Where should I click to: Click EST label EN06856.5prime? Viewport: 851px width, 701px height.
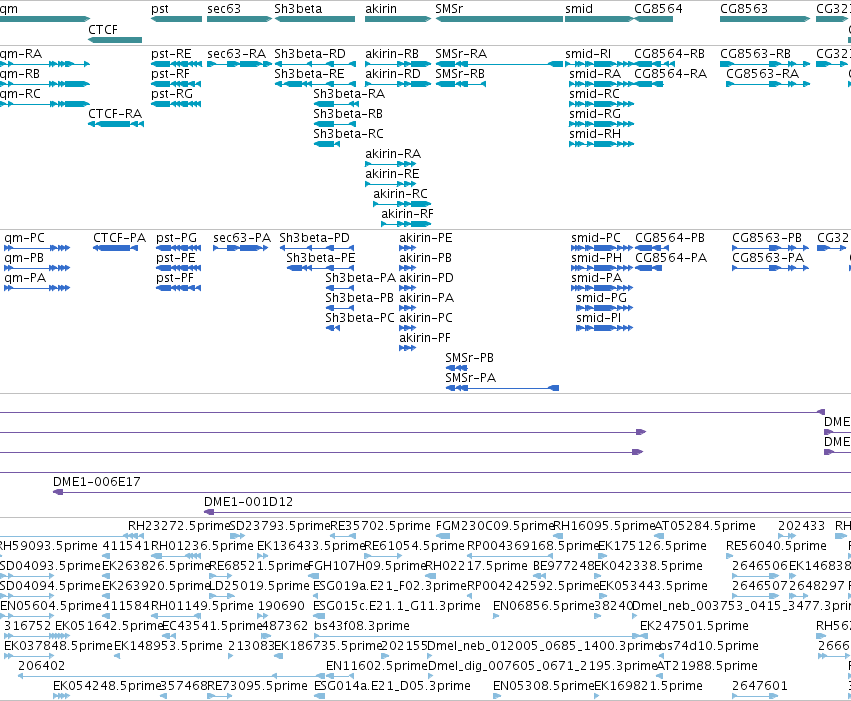(543, 606)
